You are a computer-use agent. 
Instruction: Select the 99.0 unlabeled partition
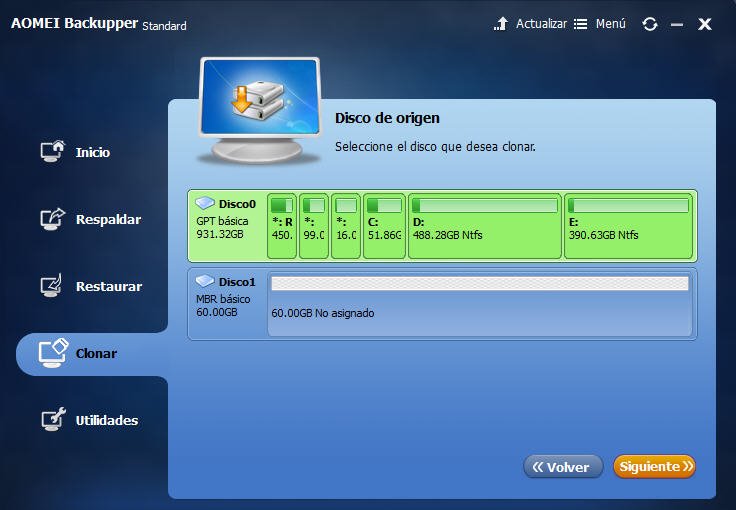314,226
